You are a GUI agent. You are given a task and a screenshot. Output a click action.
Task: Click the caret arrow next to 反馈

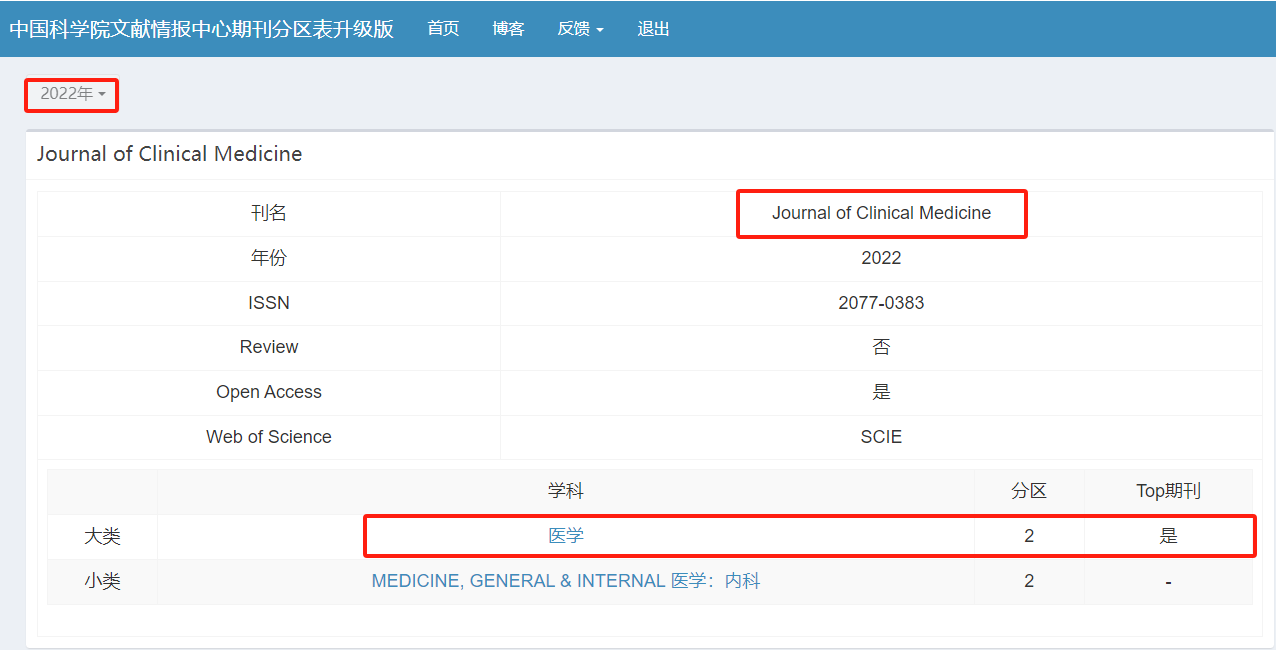click(600, 30)
